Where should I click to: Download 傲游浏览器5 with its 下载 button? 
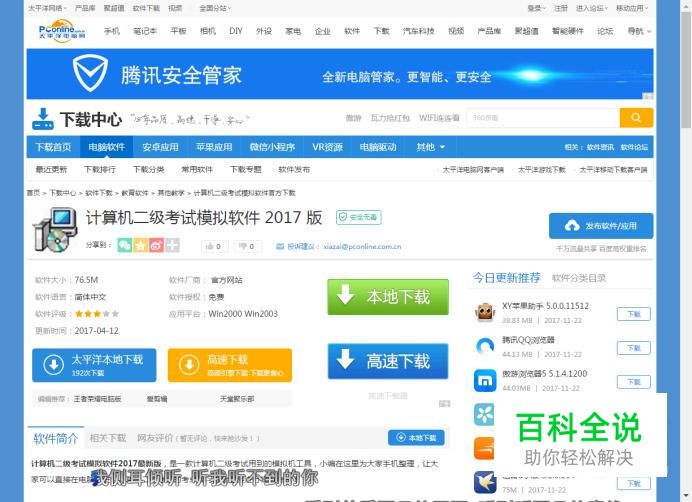[634, 381]
